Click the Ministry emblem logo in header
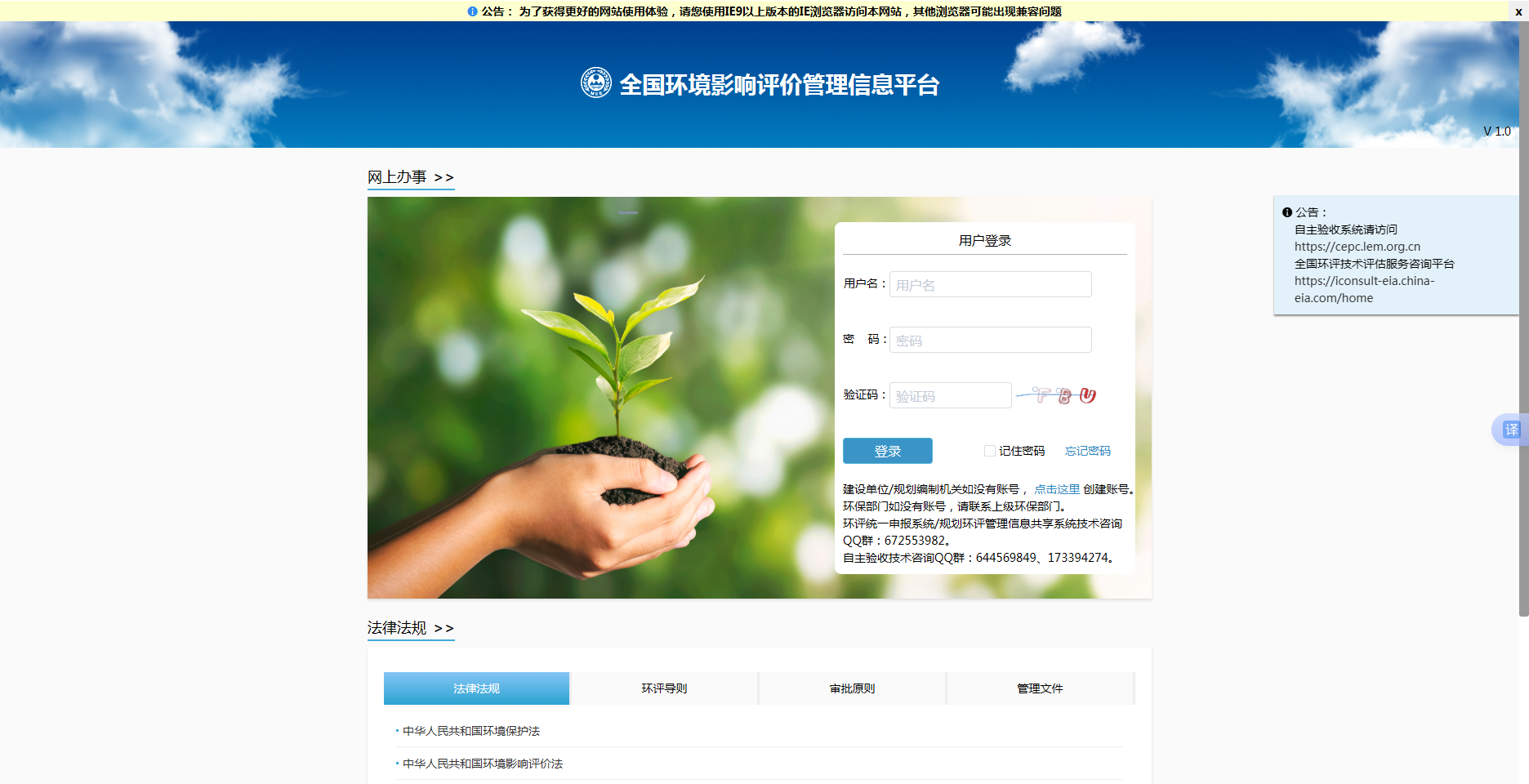Screen dimensions: 1529x784 click(x=595, y=82)
